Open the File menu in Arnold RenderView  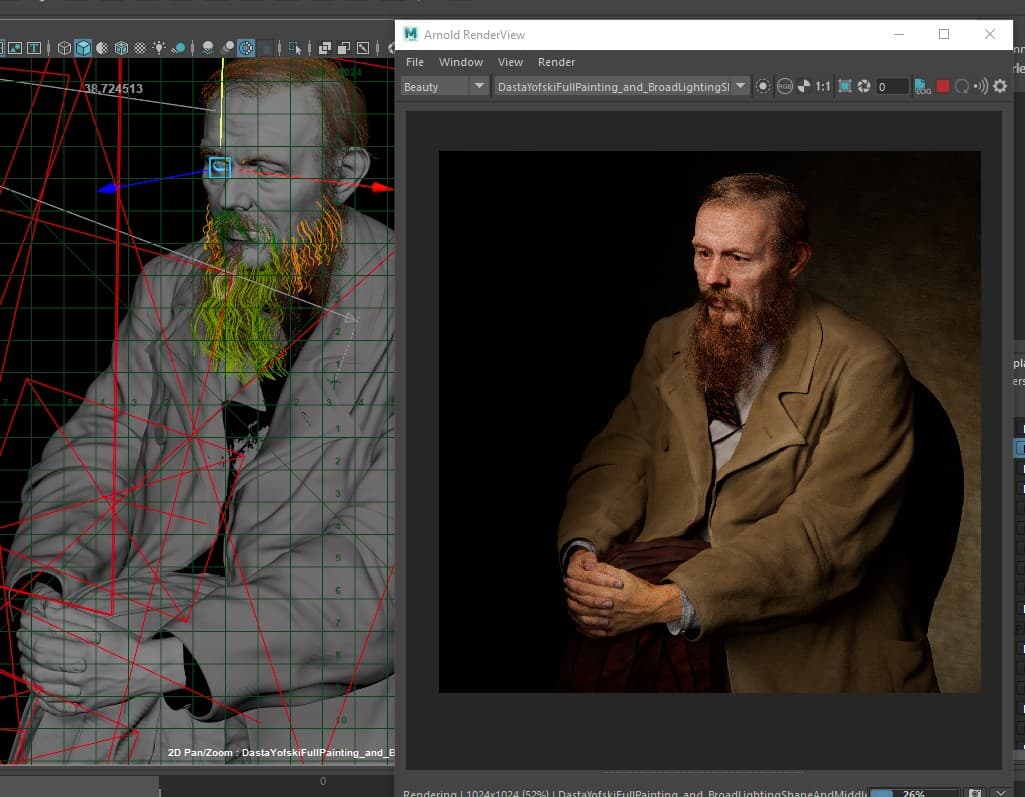[x=414, y=62]
